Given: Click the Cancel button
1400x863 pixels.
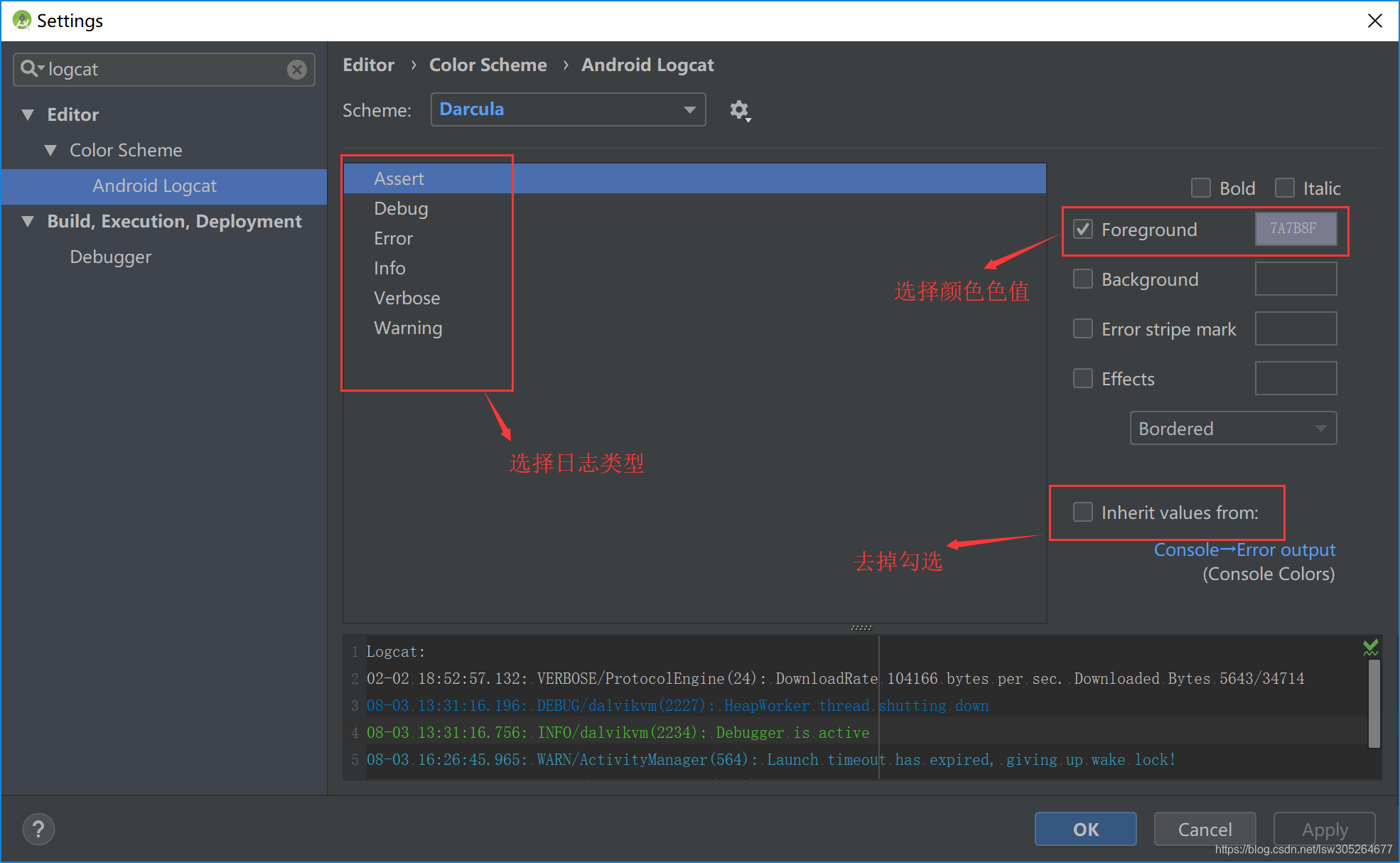Looking at the screenshot, I should pyautogui.click(x=1205, y=829).
